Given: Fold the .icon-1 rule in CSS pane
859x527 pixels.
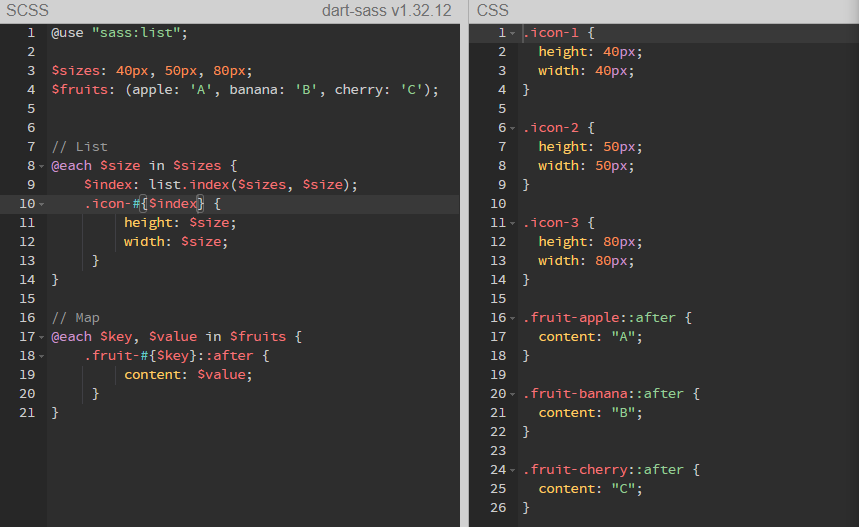Looking at the screenshot, I should (513, 33).
